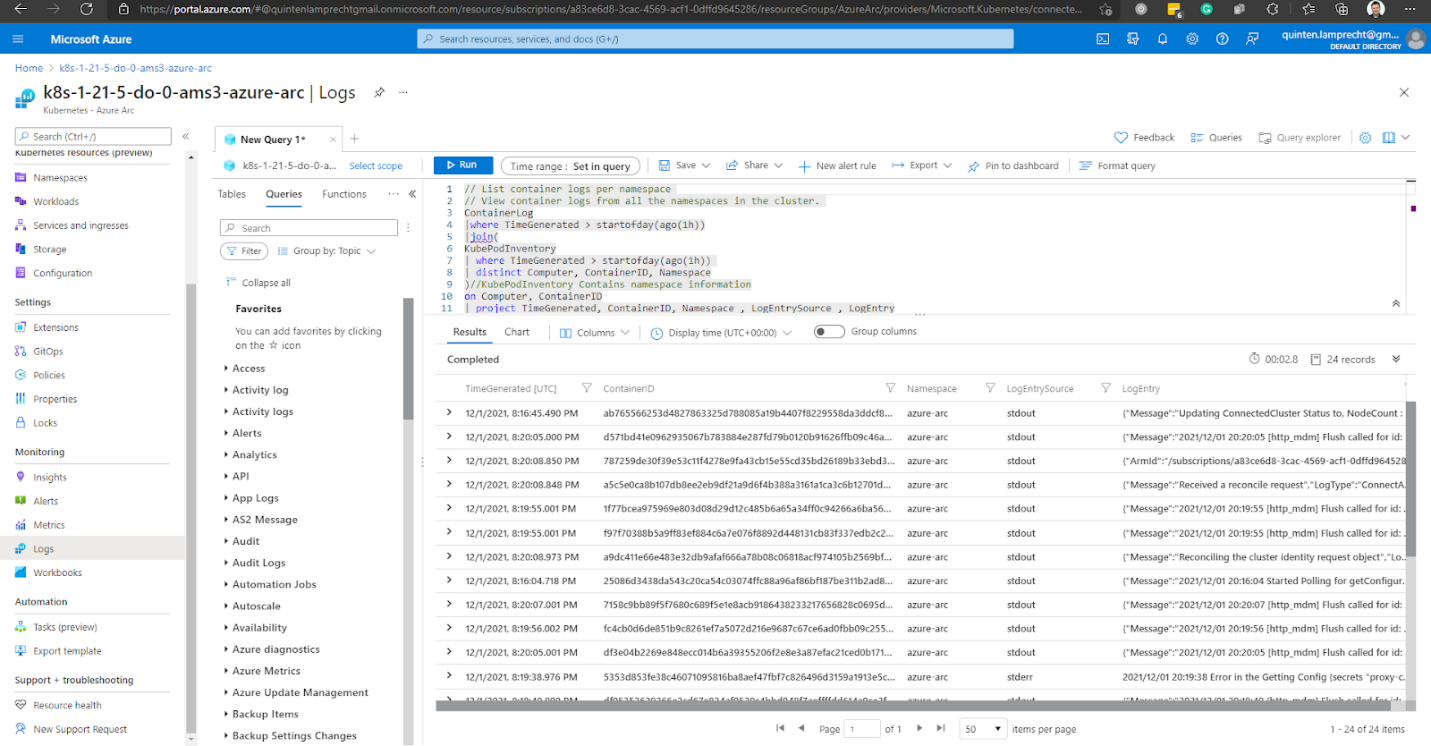The width and height of the screenshot is (1431, 746).
Task: Open the feedback icon in top bar
Action: (x=1252, y=39)
